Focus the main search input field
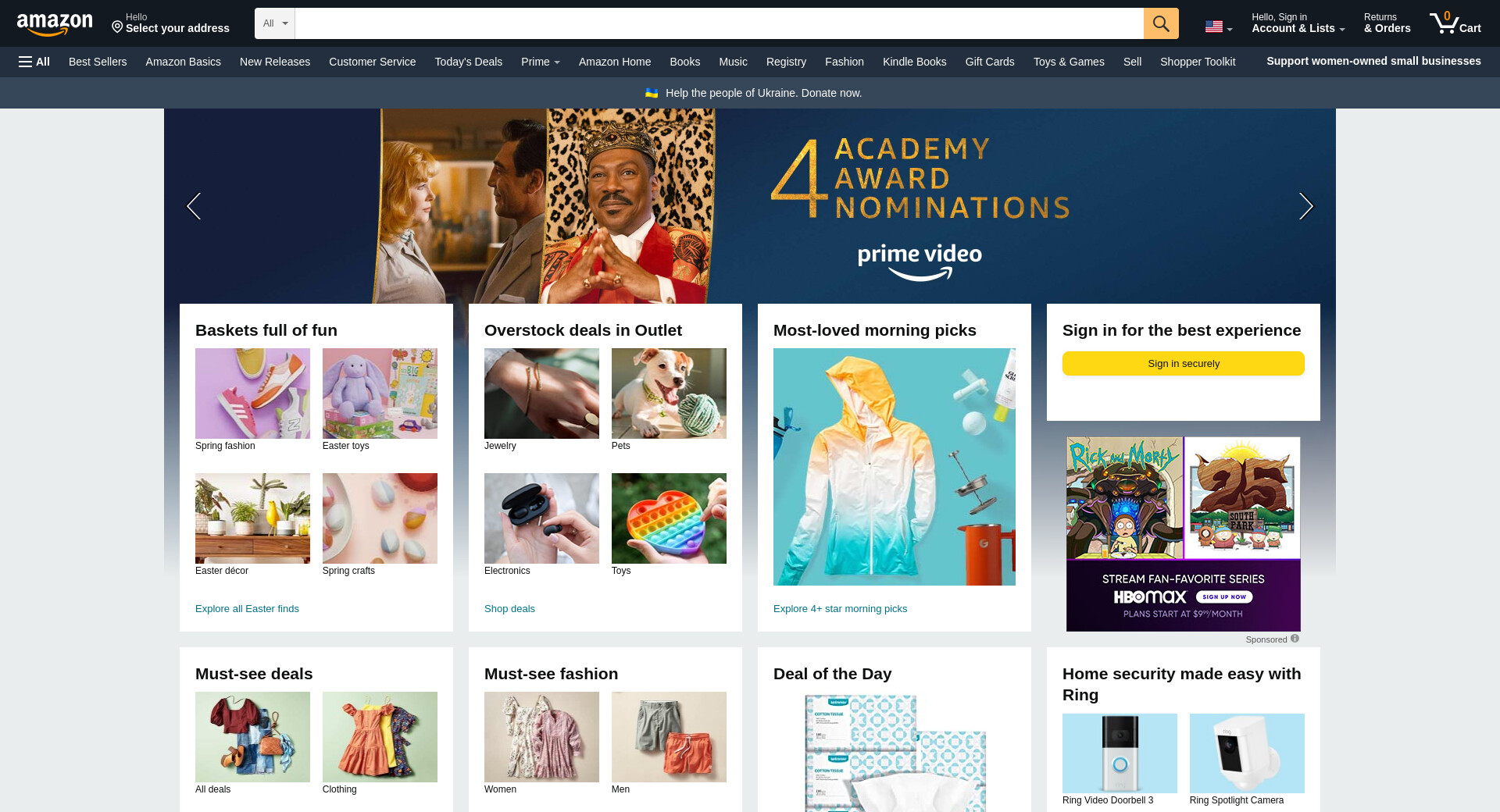1500x812 pixels. (x=719, y=23)
